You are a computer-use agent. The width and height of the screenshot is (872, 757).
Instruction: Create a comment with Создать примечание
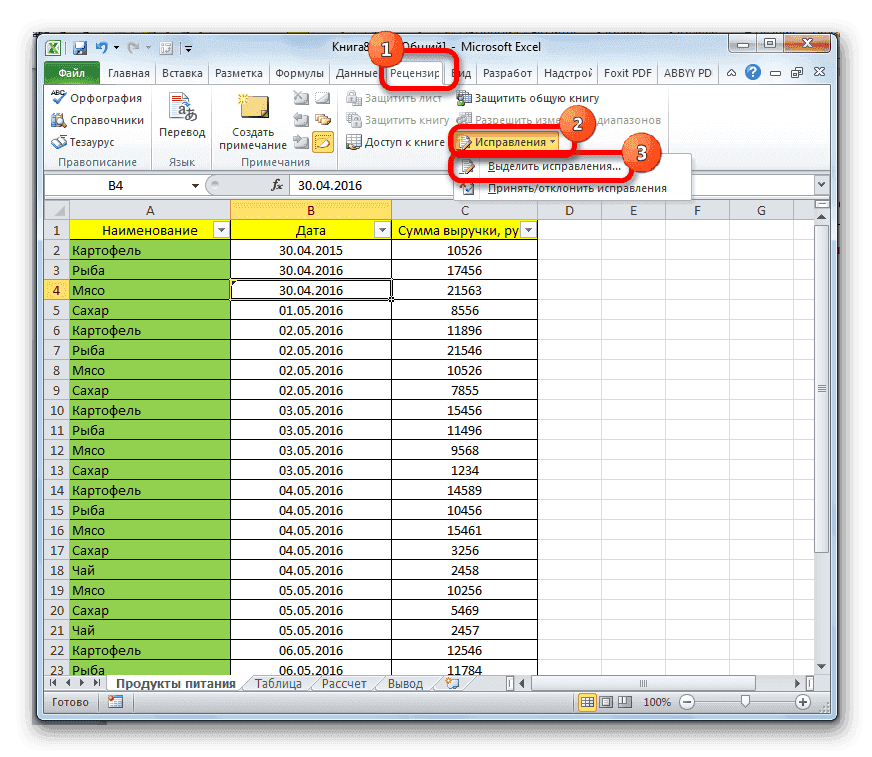pos(253,115)
